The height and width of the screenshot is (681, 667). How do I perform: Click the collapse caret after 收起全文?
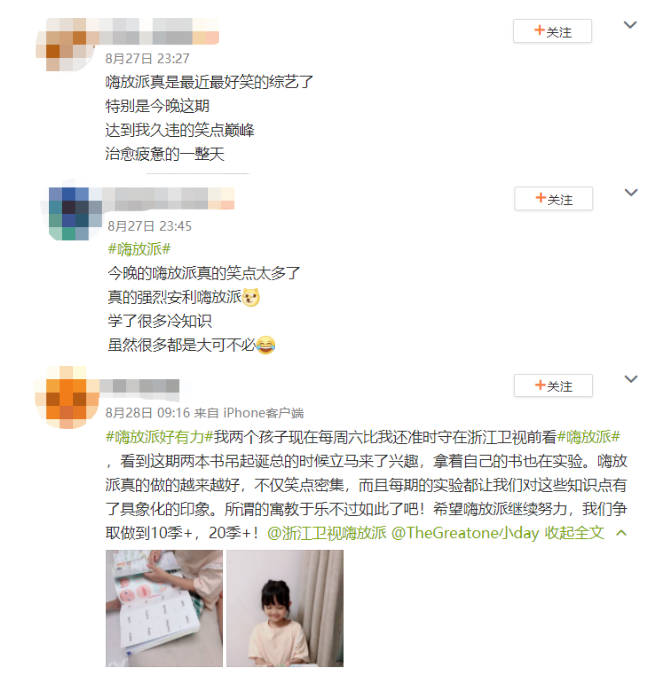pos(621,533)
